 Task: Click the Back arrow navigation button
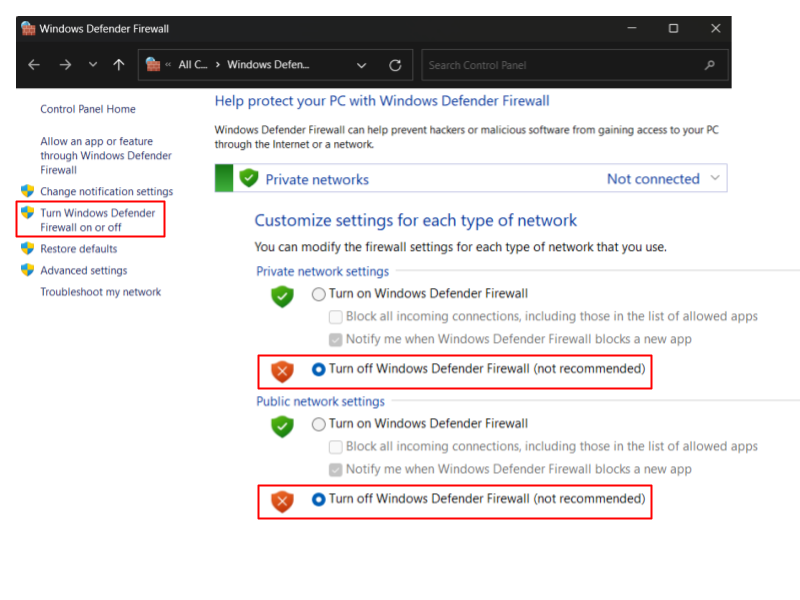pyautogui.click(x=34, y=65)
